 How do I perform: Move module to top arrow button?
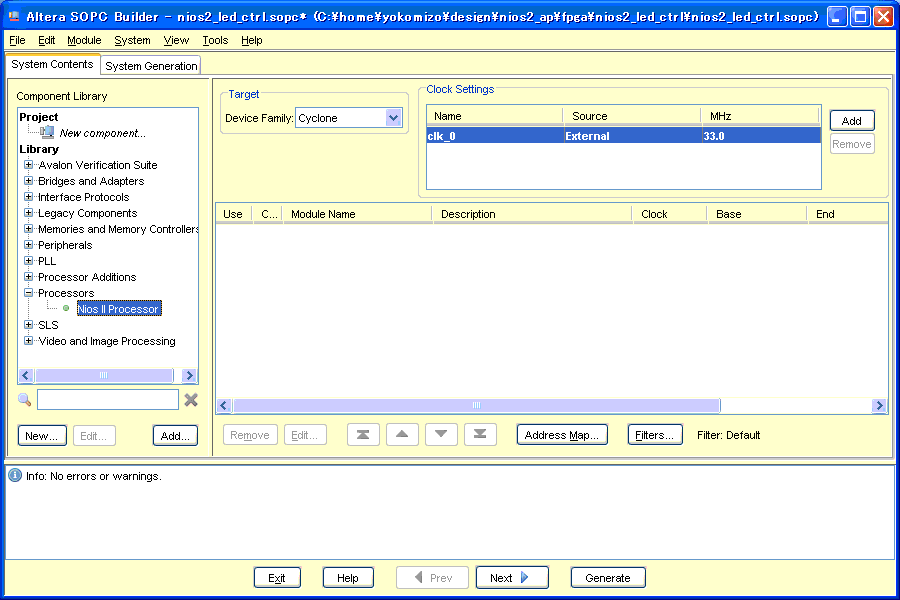[363, 435]
